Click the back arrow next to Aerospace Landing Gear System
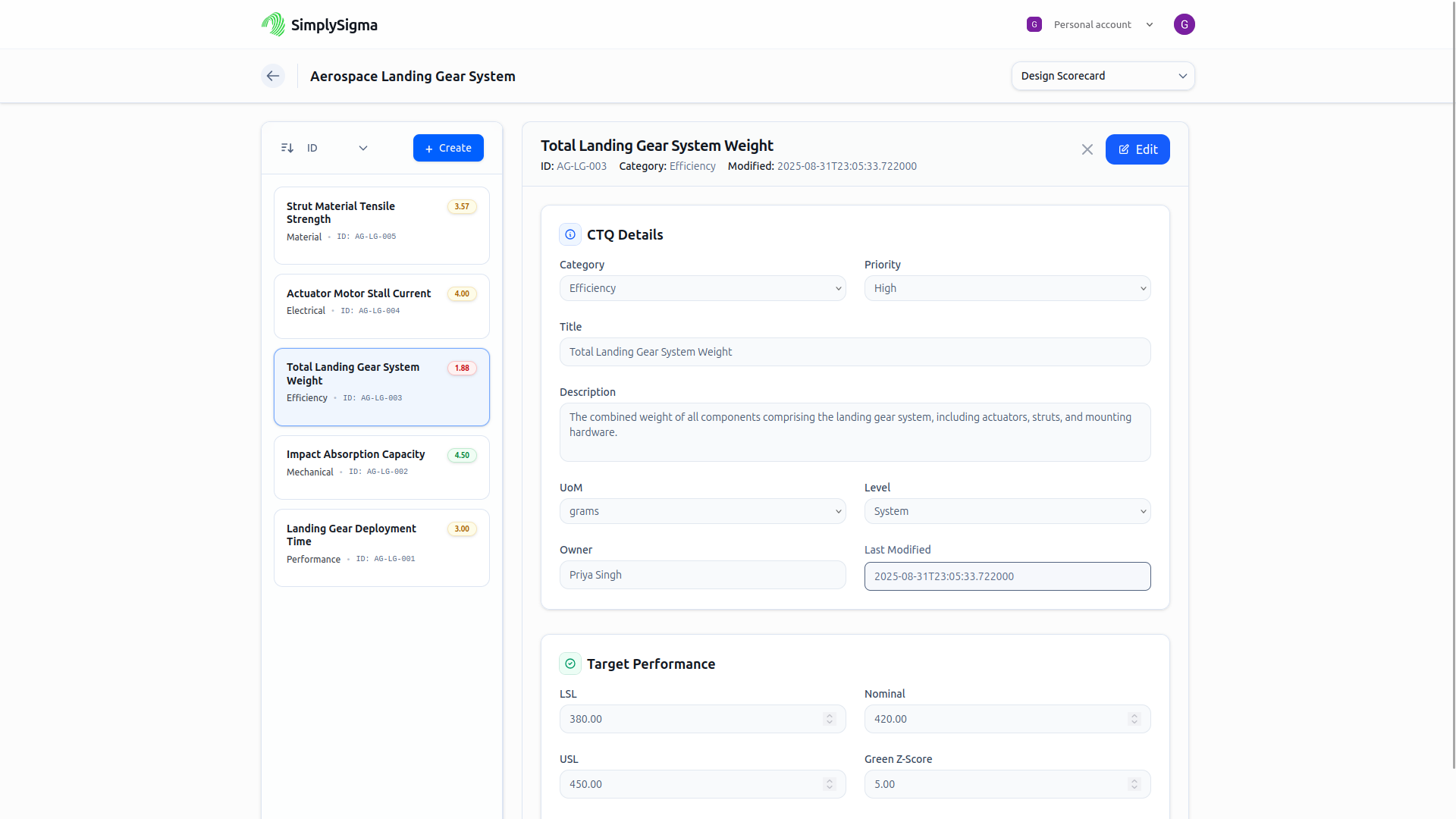Screen dimensions: 1456x819 [x=272, y=76]
